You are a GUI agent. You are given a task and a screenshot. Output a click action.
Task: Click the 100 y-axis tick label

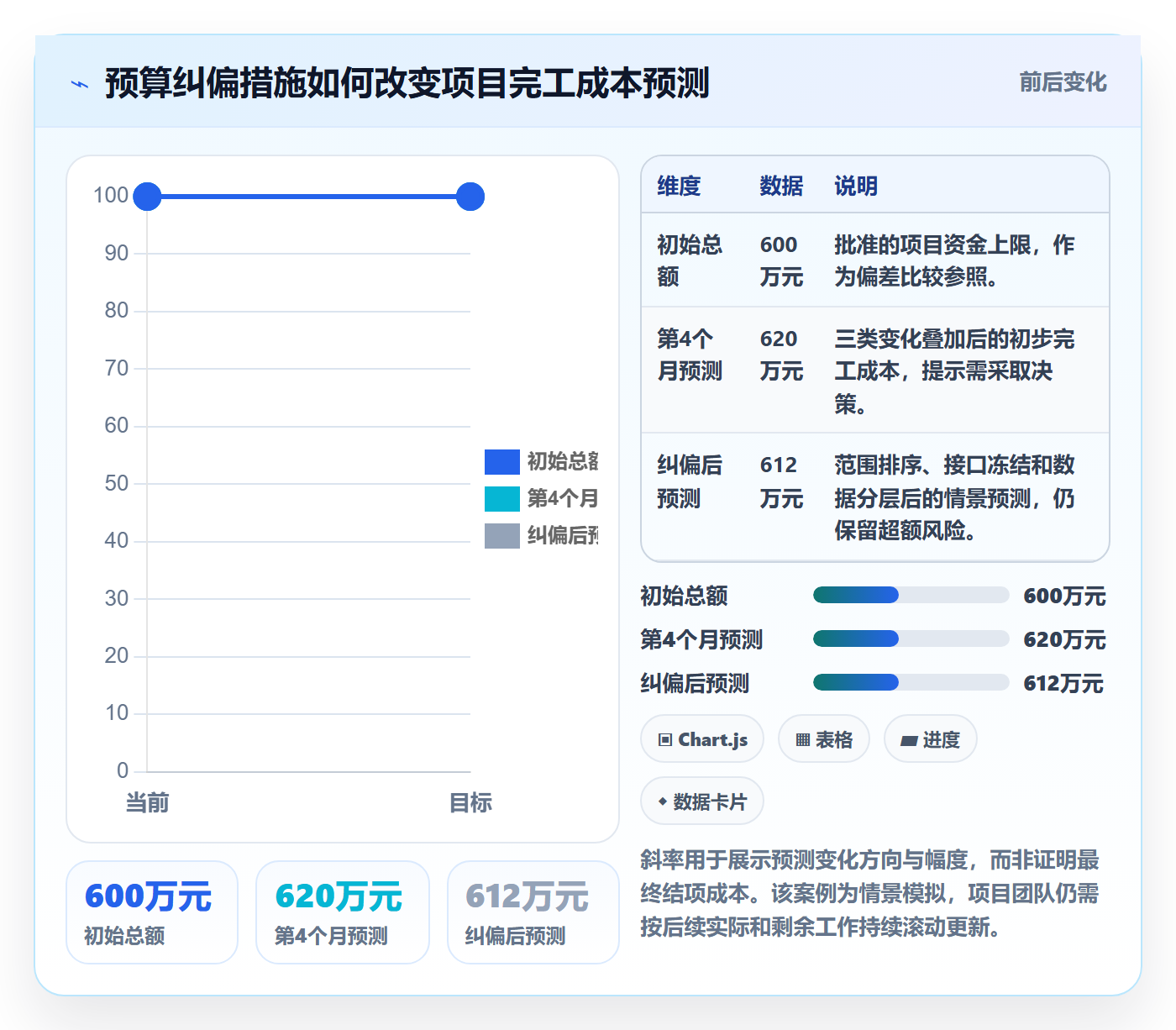(x=111, y=196)
